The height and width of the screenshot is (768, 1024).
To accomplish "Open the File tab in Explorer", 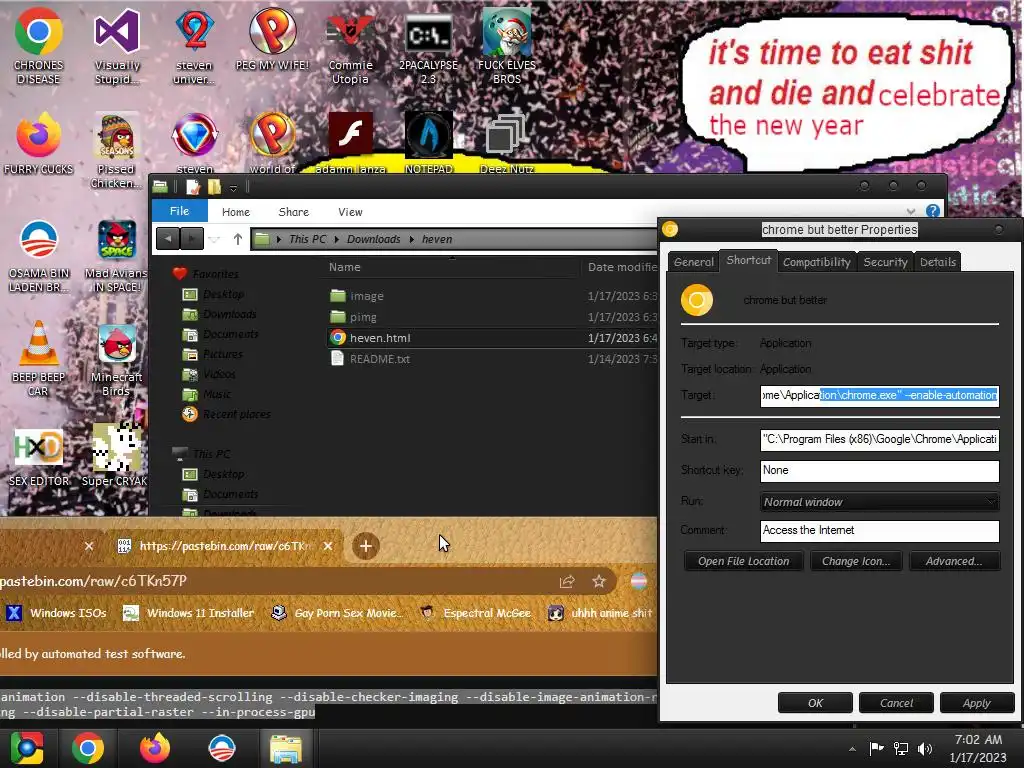I will [180, 211].
